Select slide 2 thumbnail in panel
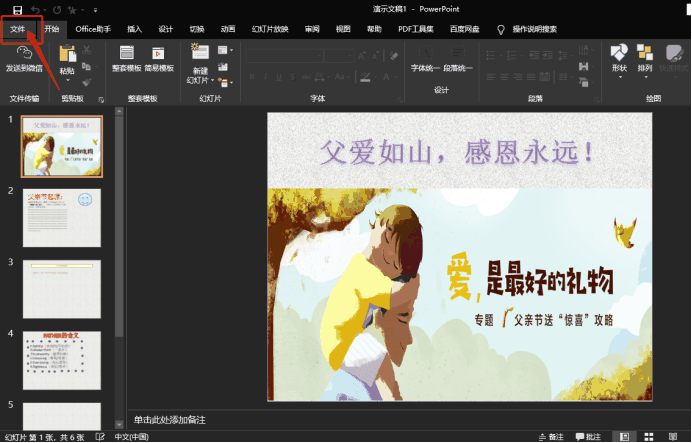This screenshot has width=692, height=443. (x=62, y=218)
